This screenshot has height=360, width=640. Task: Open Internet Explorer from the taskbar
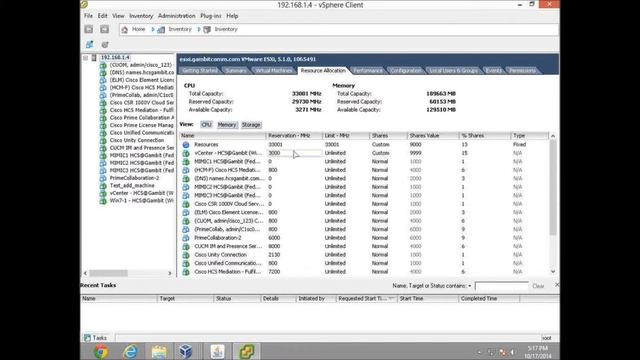[x=131, y=351]
